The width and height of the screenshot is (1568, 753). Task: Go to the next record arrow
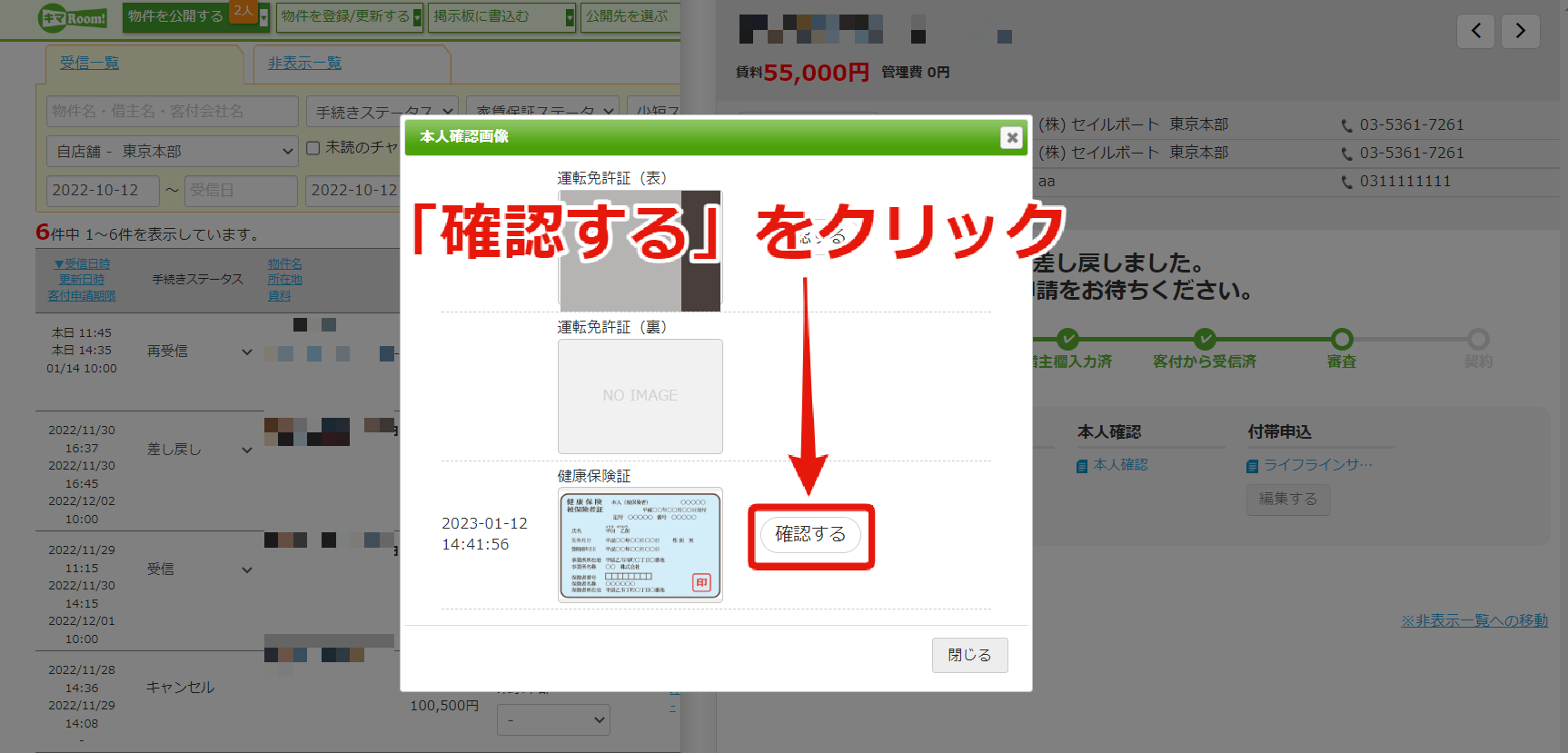tap(1520, 31)
